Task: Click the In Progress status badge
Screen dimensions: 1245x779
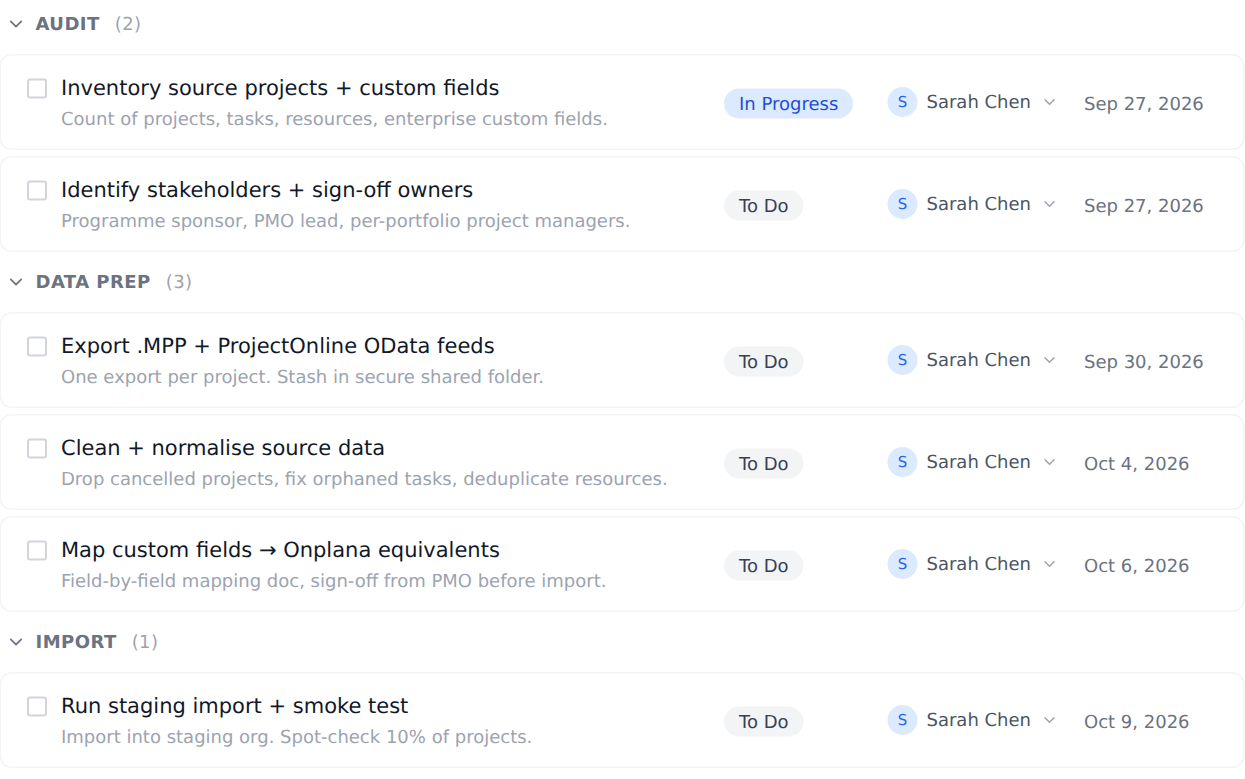Action: [x=788, y=104]
